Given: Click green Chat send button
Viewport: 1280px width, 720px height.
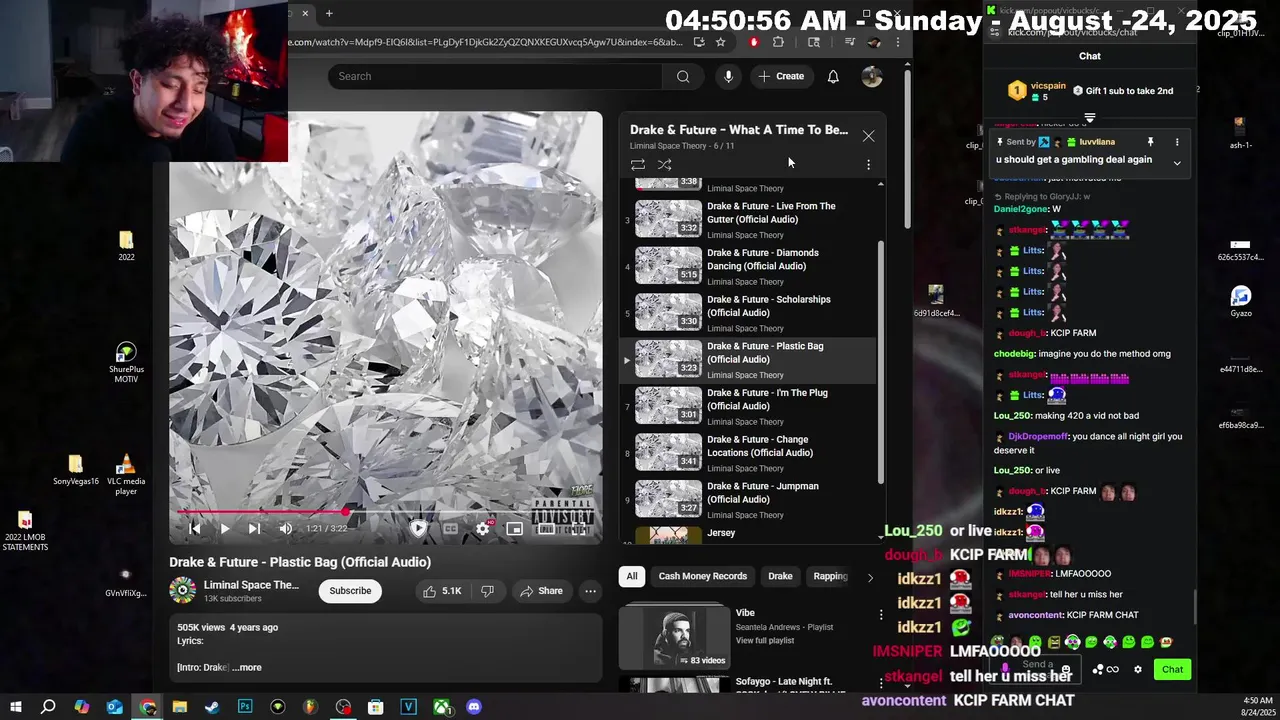Looking at the screenshot, I should point(1172,670).
